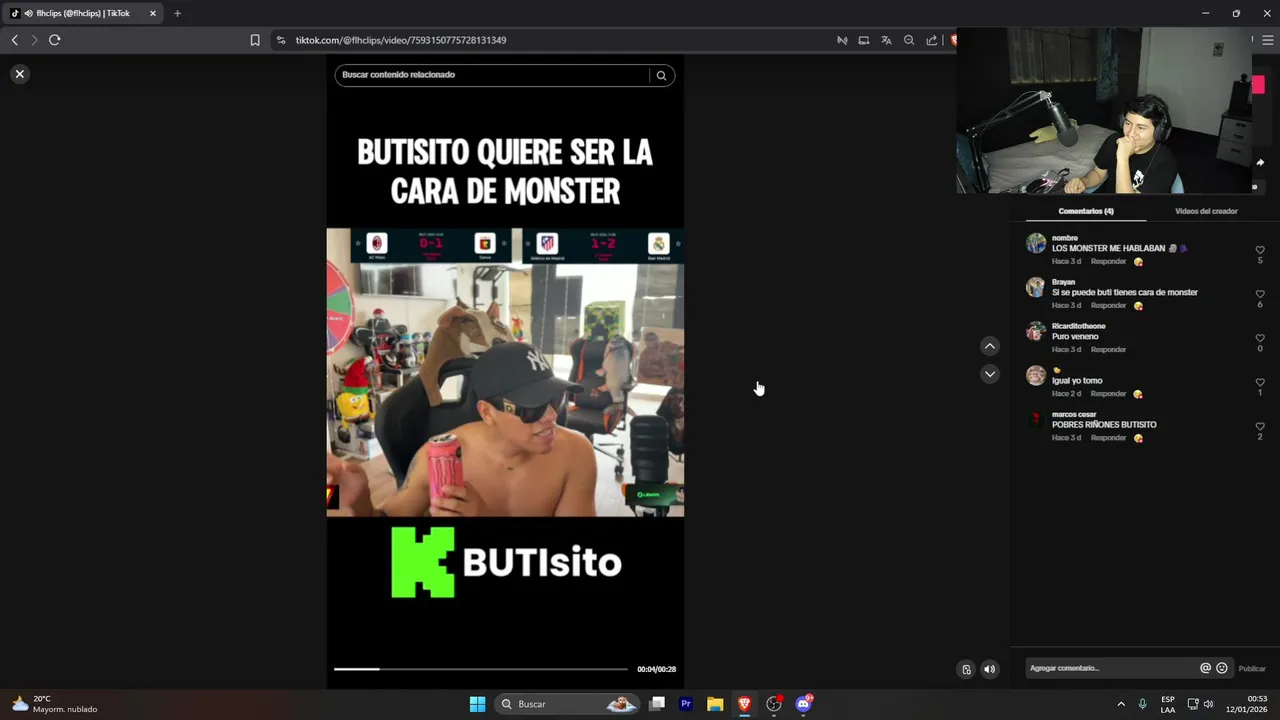Open site settings icon beside the URL
1280x720 pixels.
pos(281,40)
